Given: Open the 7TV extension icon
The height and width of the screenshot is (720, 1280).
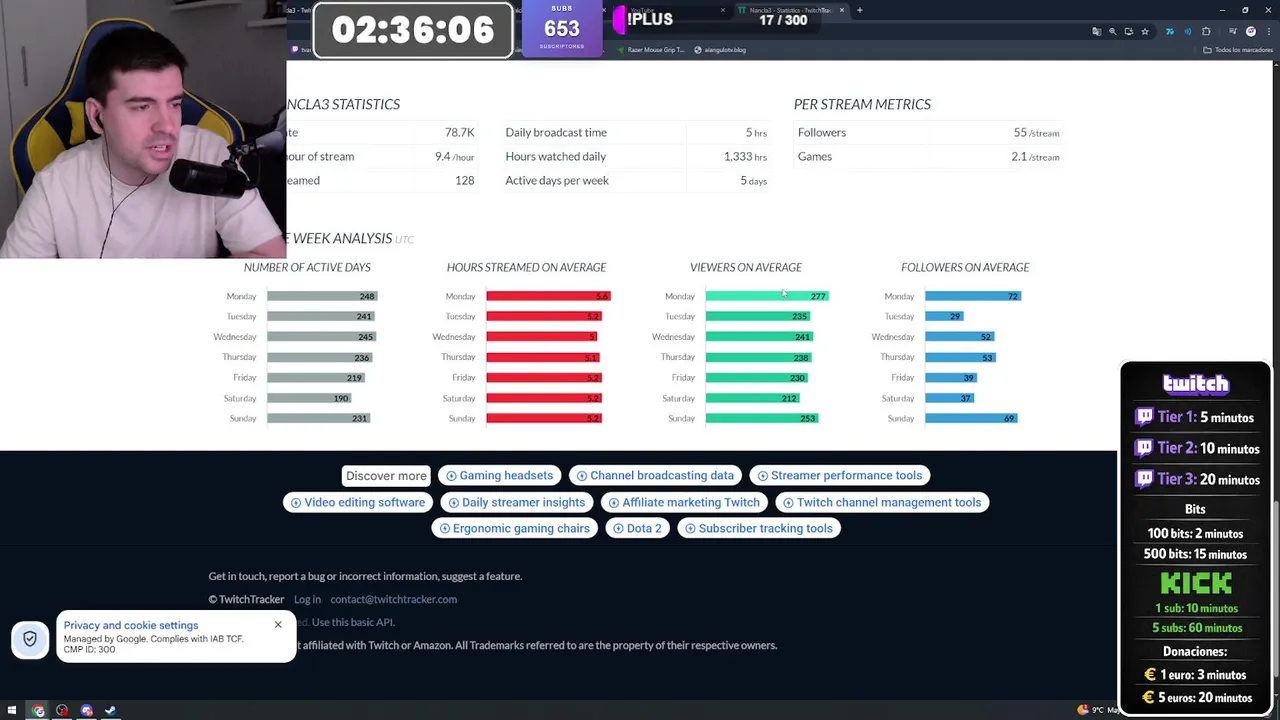Looking at the screenshot, I should click(1170, 31).
